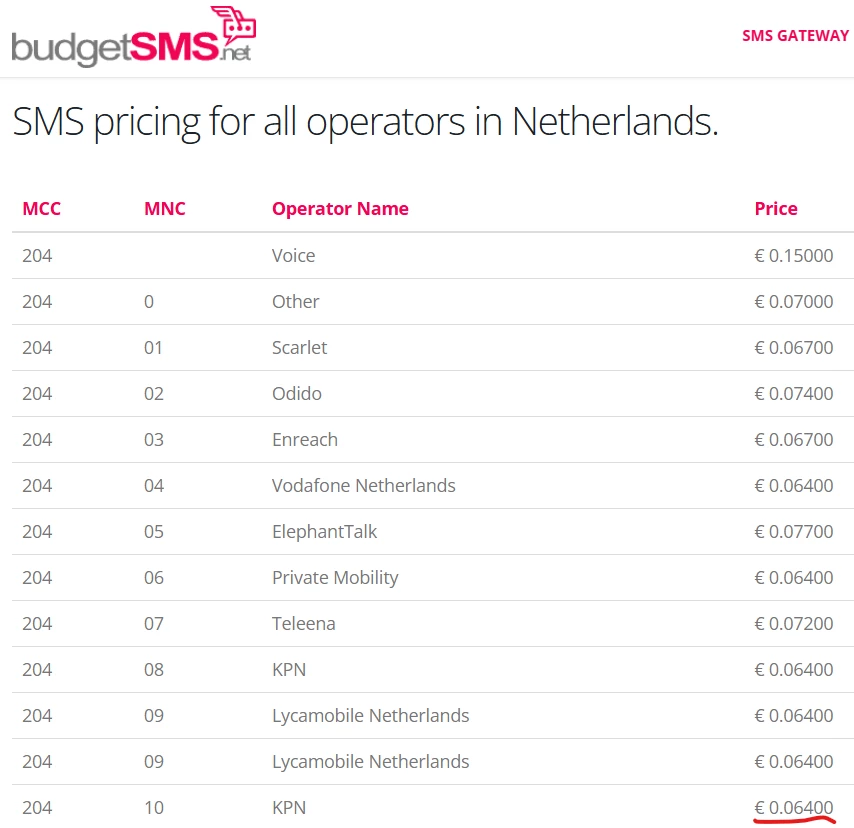854x828 pixels.
Task: Click the MCC column header
Action: [x=41, y=209]
